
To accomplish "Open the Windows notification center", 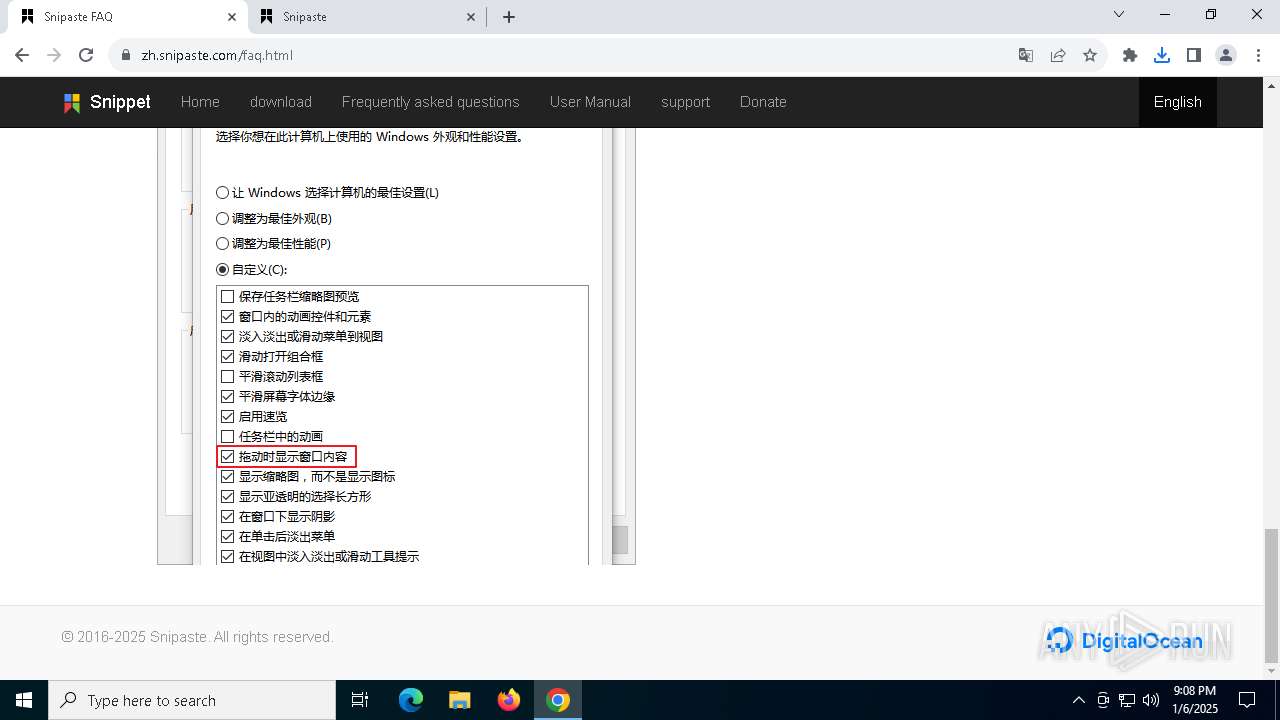I will (x=1248, y=700).
